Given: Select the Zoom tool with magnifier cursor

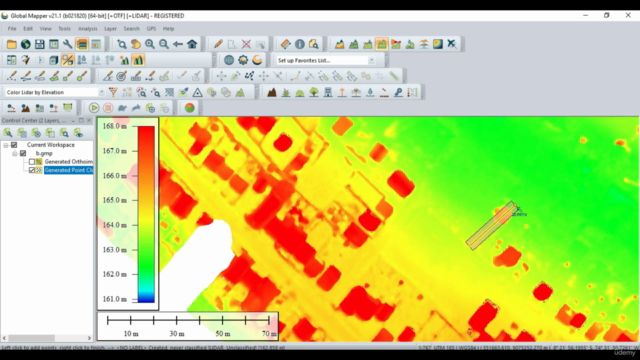Looking at the screenshot, I should click(x=122, y=44).
